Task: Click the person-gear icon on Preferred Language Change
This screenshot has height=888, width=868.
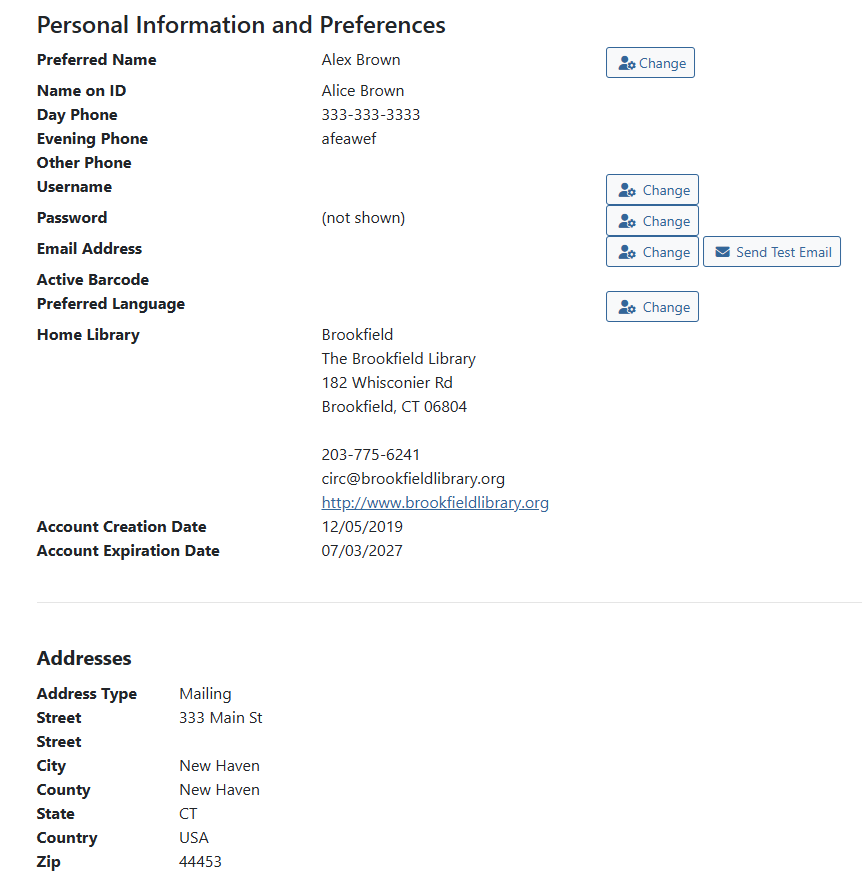Action: coord(629,306)
